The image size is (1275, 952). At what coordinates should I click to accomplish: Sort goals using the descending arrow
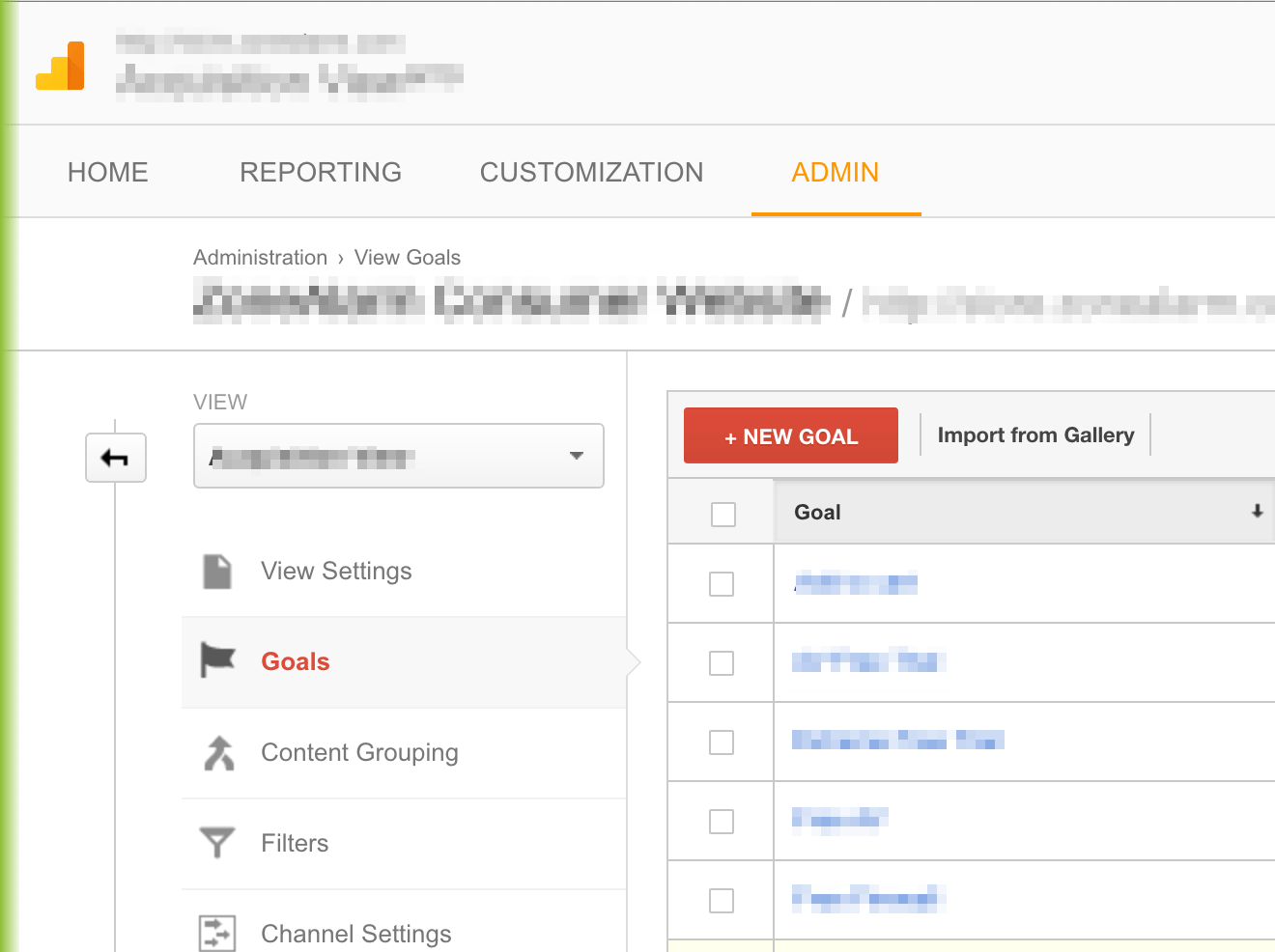click(x=1256, y=511)
